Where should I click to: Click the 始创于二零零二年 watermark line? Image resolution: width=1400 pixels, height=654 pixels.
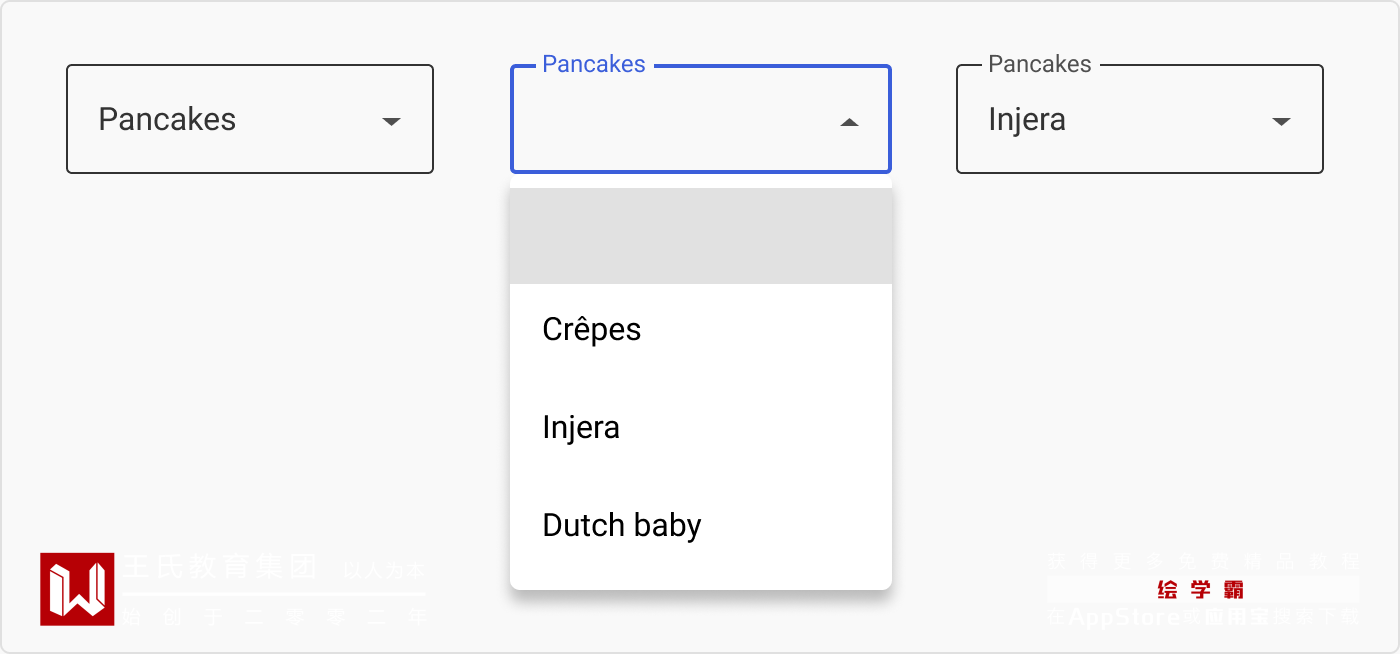click(x=275, y=617)
